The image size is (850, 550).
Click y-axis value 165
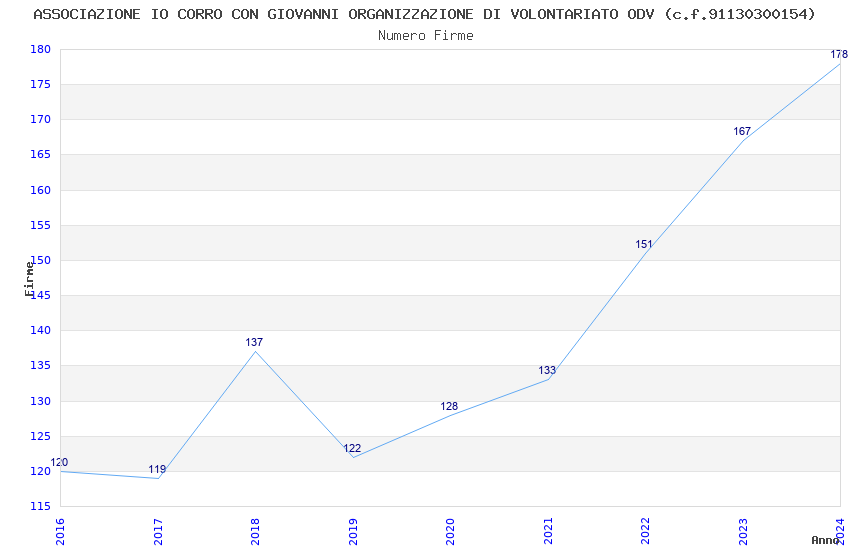[41, 154]
